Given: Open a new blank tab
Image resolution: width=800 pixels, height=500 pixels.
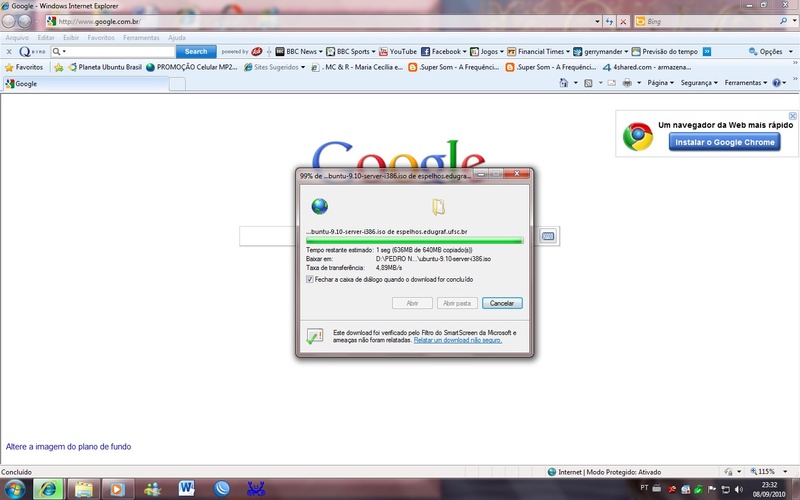Looking at the screenshot, I should coord(177,84).
